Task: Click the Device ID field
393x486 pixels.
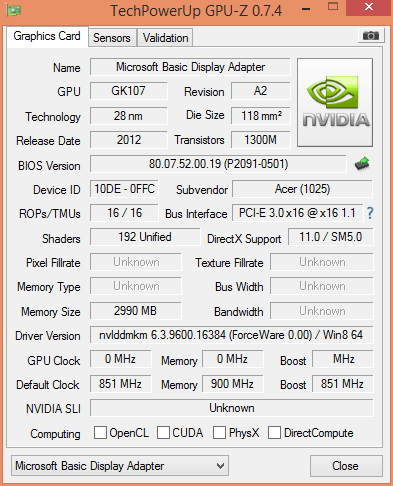Action: [124, 189]
